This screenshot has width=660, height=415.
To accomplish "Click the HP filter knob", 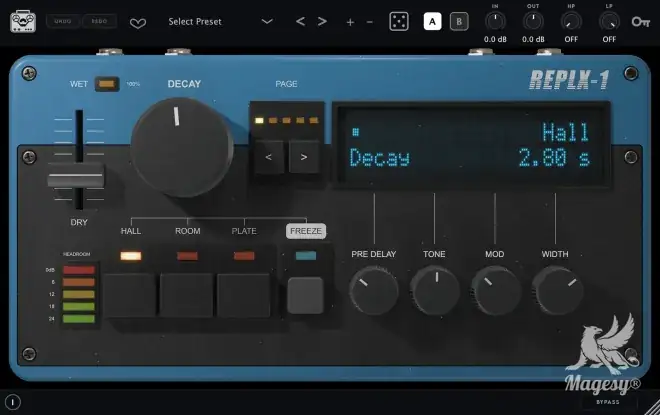I will (571, 21).
